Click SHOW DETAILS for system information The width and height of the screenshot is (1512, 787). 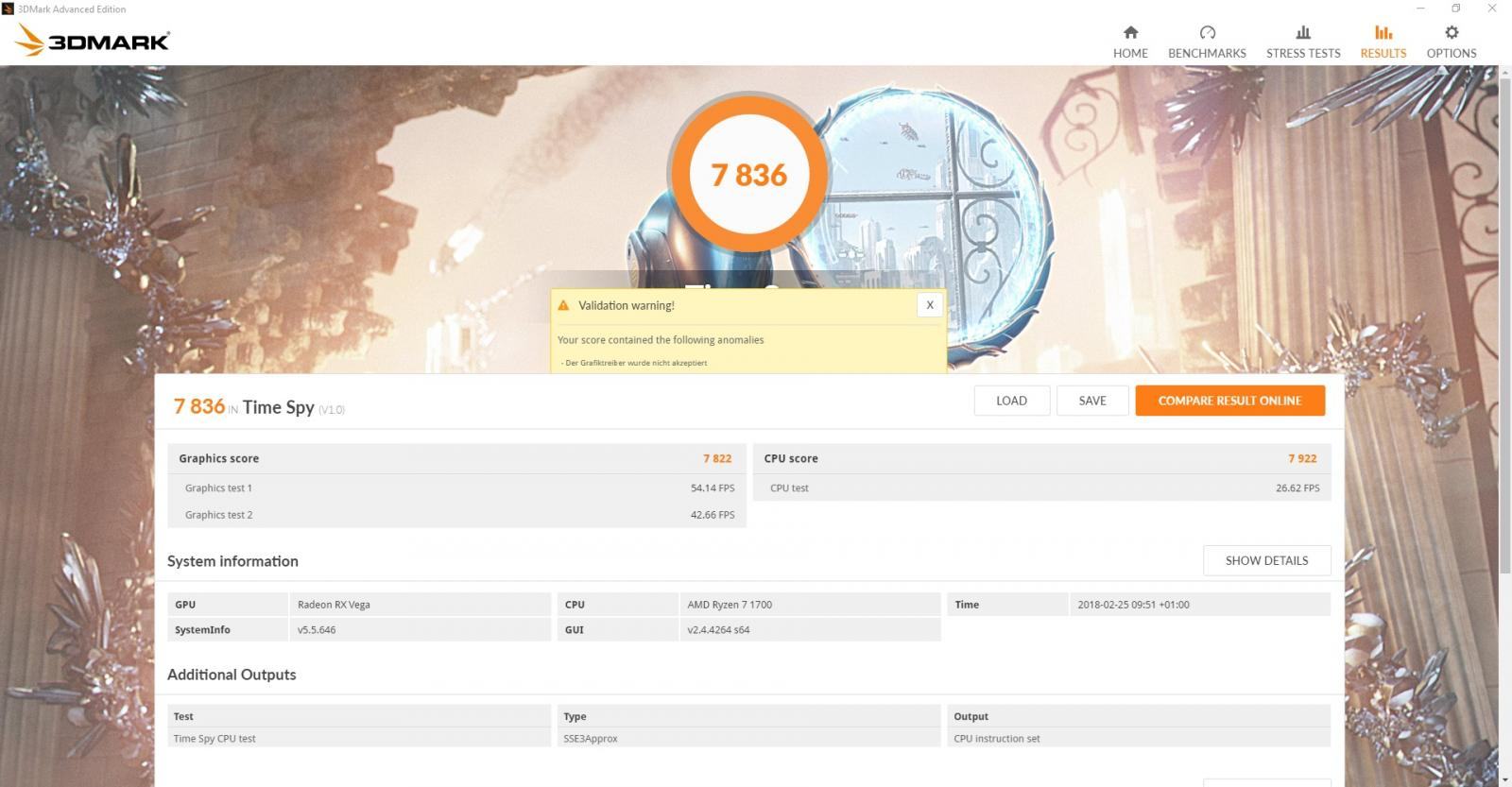tap(1266, 560)
